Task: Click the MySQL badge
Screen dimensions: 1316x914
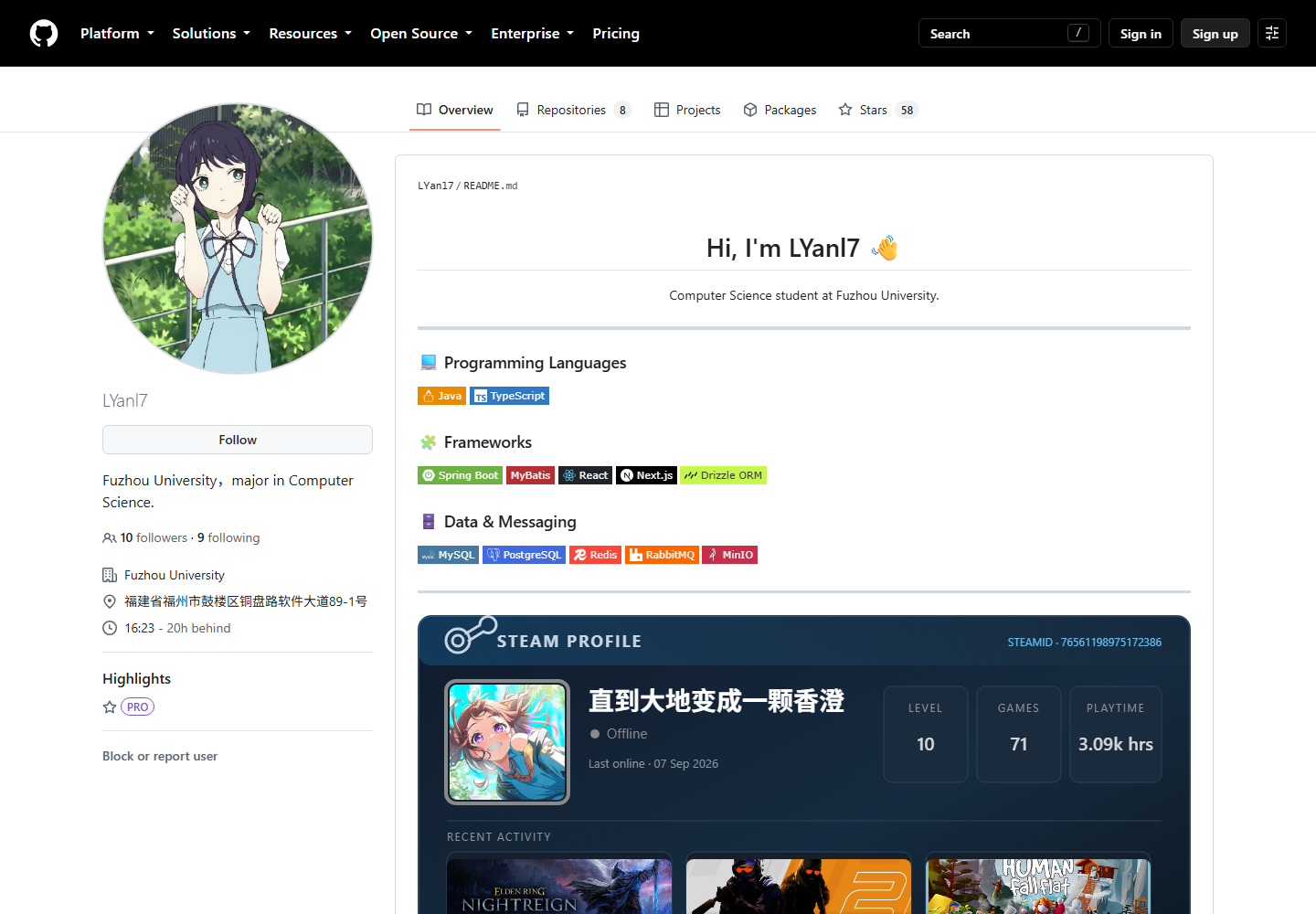Action: [448, 555]
